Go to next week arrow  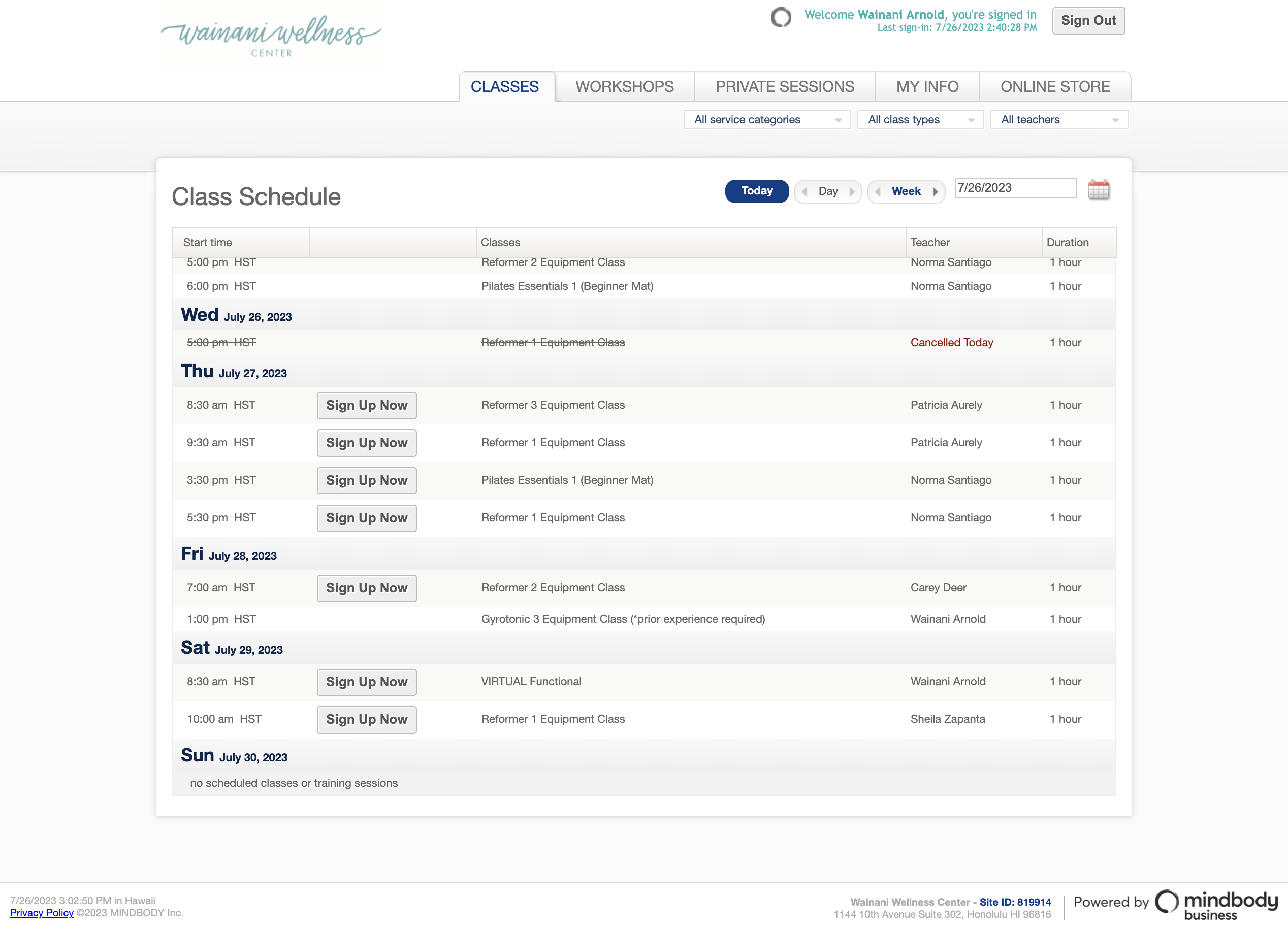(935, 191)
